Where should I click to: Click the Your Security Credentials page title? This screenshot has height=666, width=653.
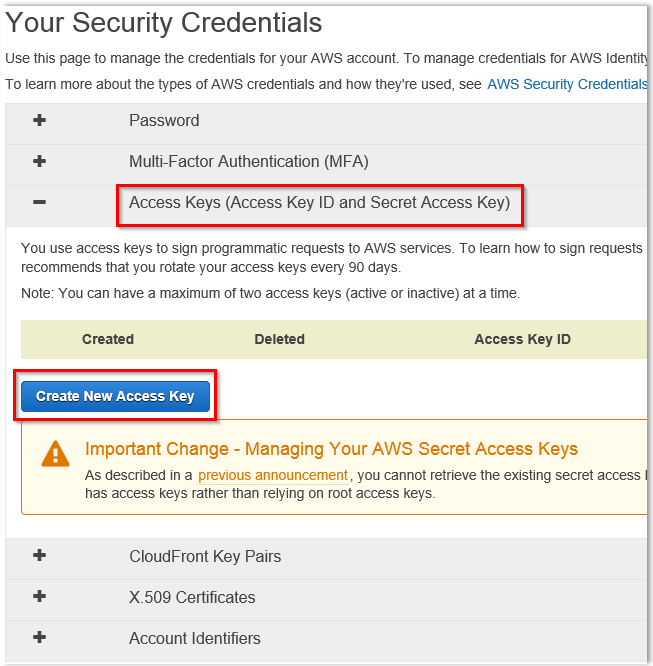click(x=164, y=22)
